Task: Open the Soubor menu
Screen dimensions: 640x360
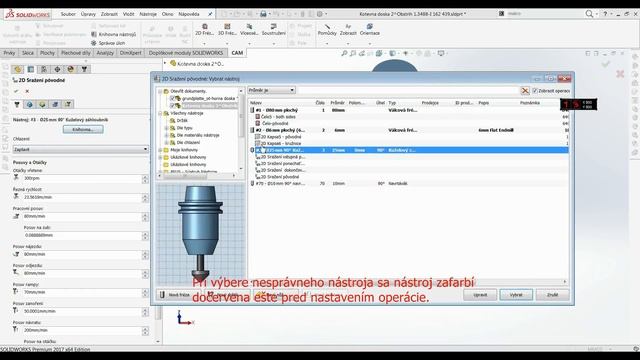Action: click(68, 14)
